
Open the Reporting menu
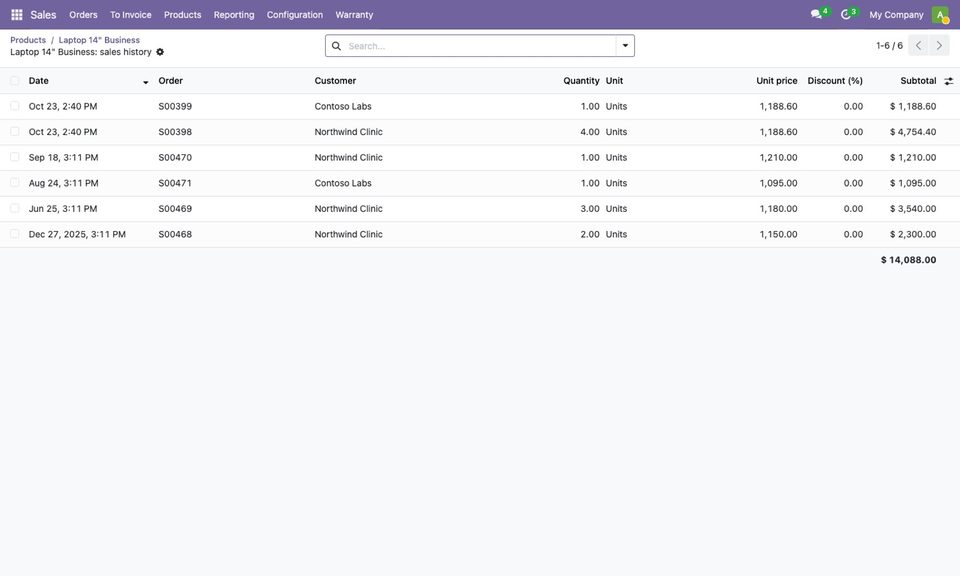pos(234,15)
